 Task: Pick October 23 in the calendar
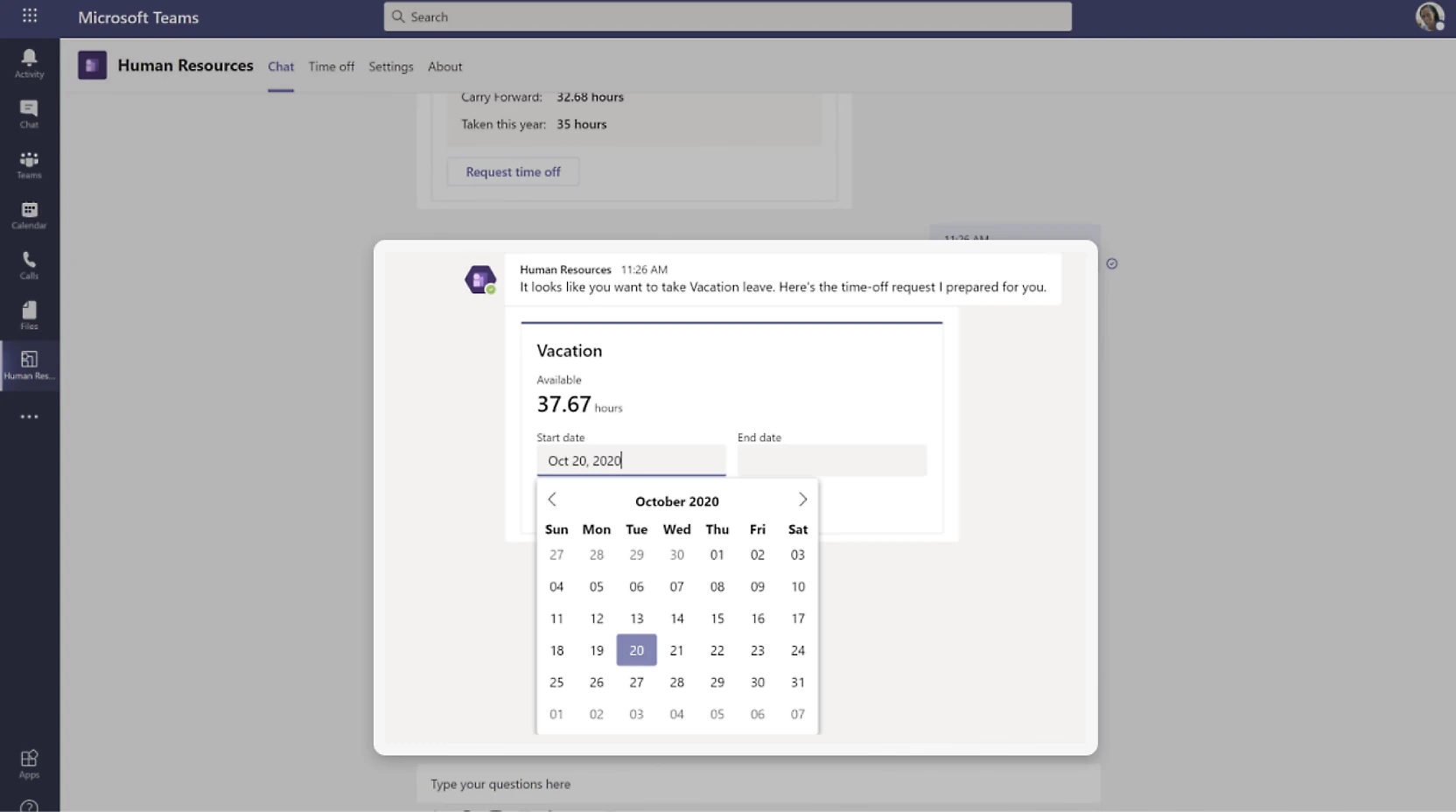coord(757,651)
